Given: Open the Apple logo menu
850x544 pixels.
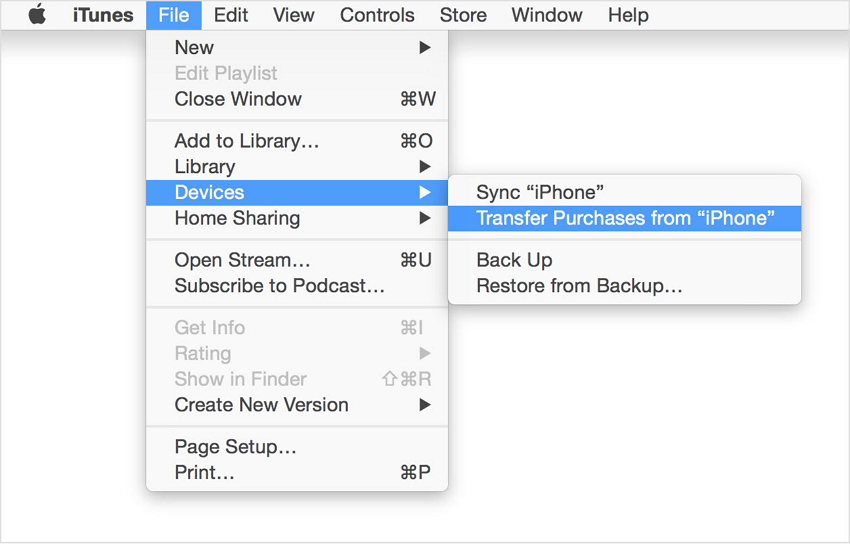Looking at the screenshot, I should click(x=37, y=15).
